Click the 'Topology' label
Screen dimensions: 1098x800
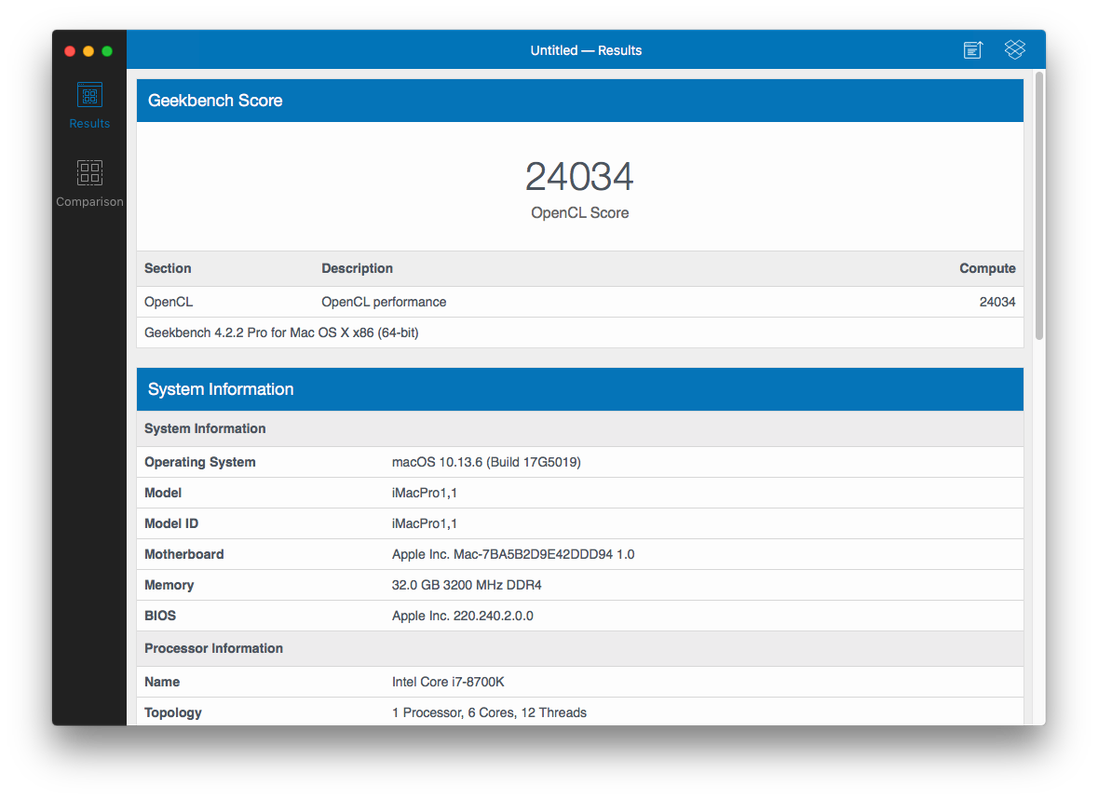[x=173, y=713]
